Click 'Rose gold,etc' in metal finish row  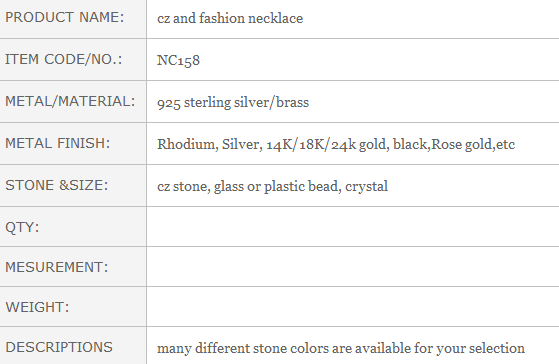click(473, 144)
